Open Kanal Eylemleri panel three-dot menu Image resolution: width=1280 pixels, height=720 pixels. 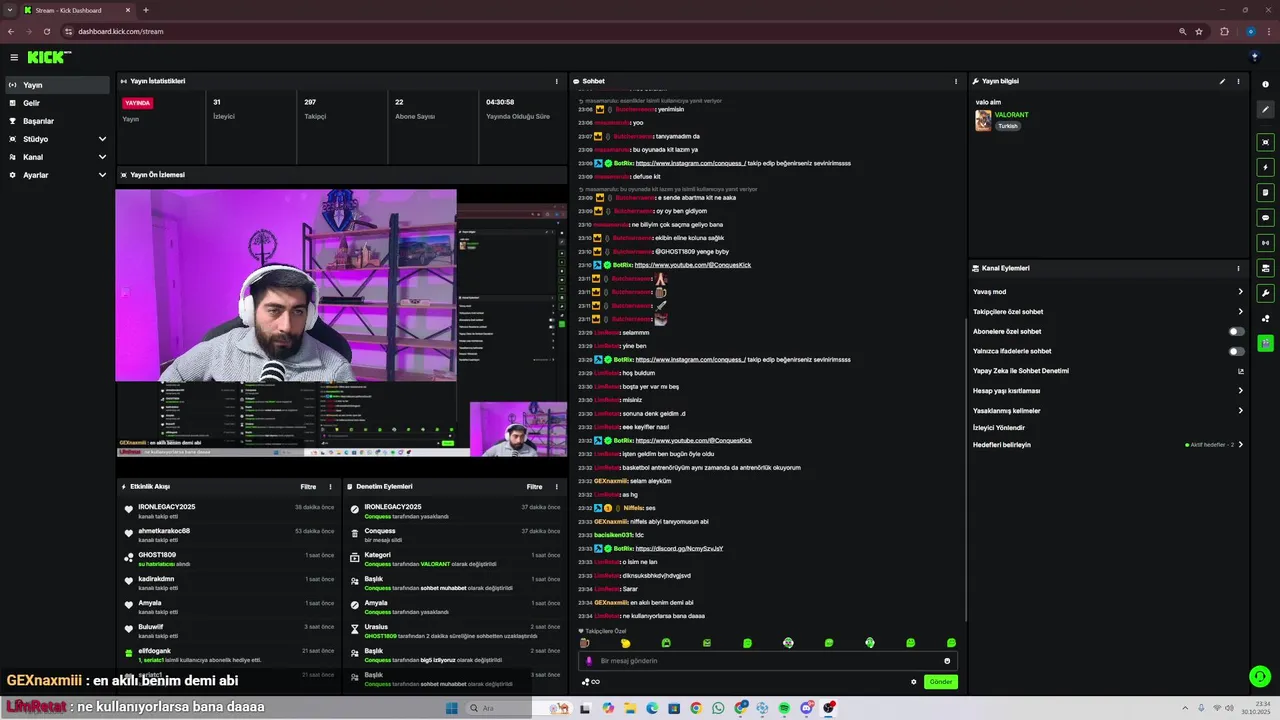1238,268
